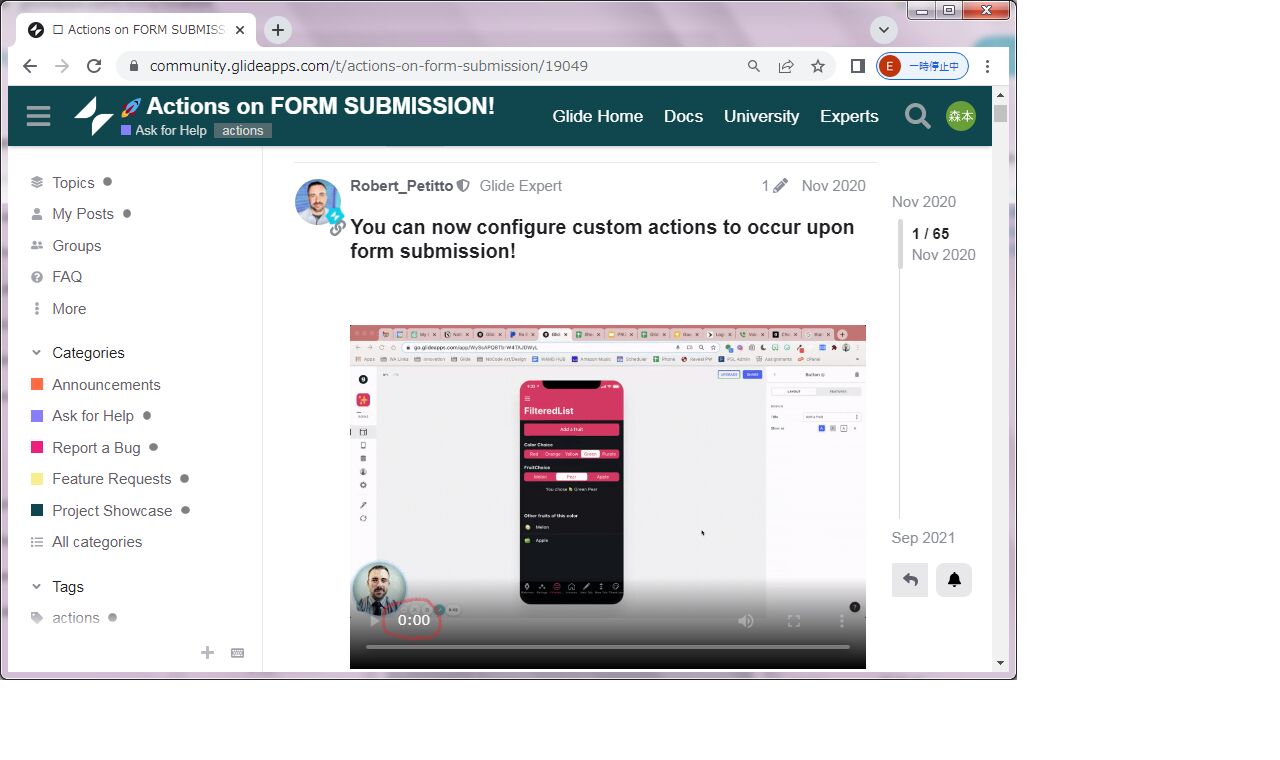Select the Actions on FORM SUBMISSION tab
Image resolution: width=1280 pixels, height=760 pixels.
pos(138,30)
